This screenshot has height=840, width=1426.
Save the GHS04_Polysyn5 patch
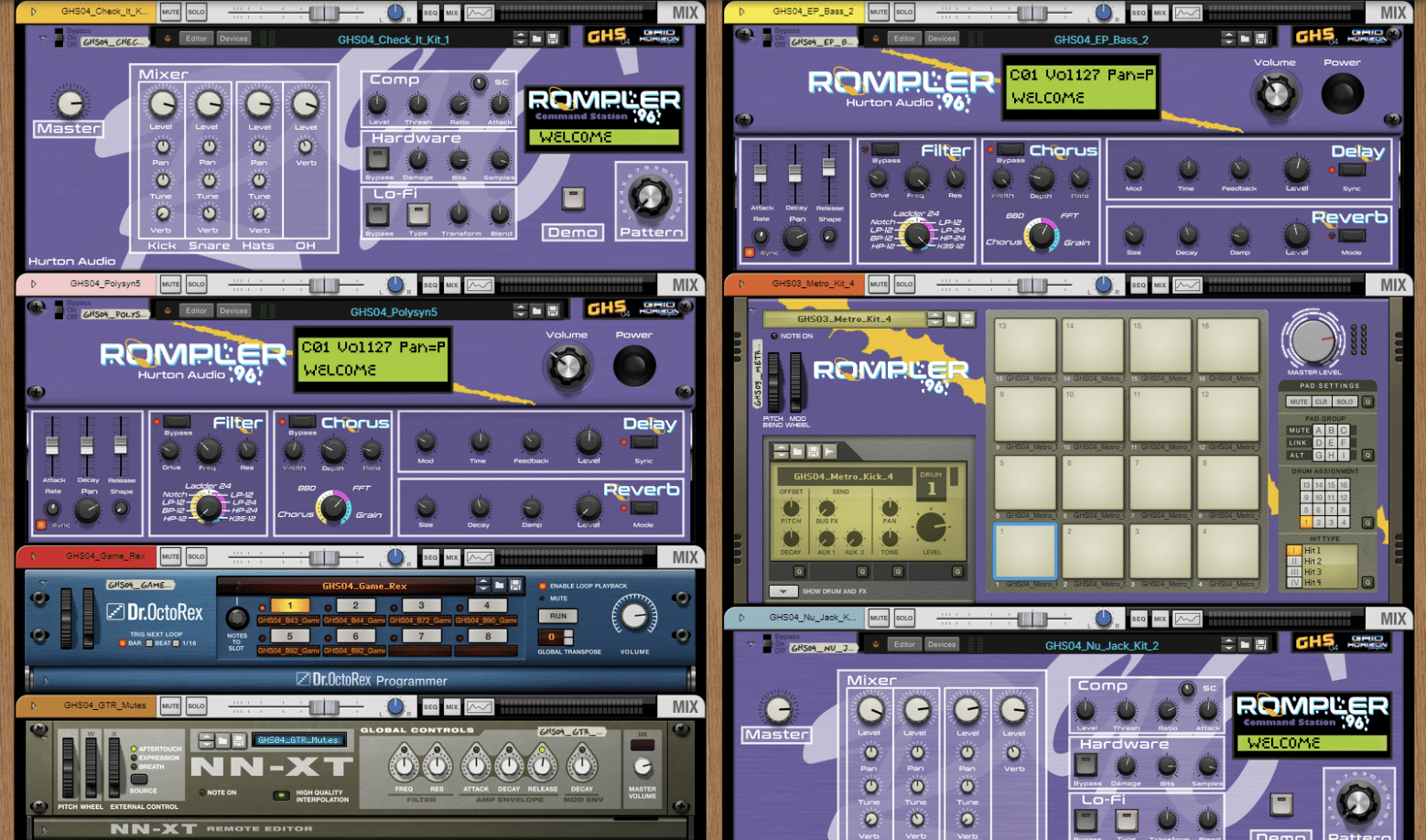(x=553, y=310)
